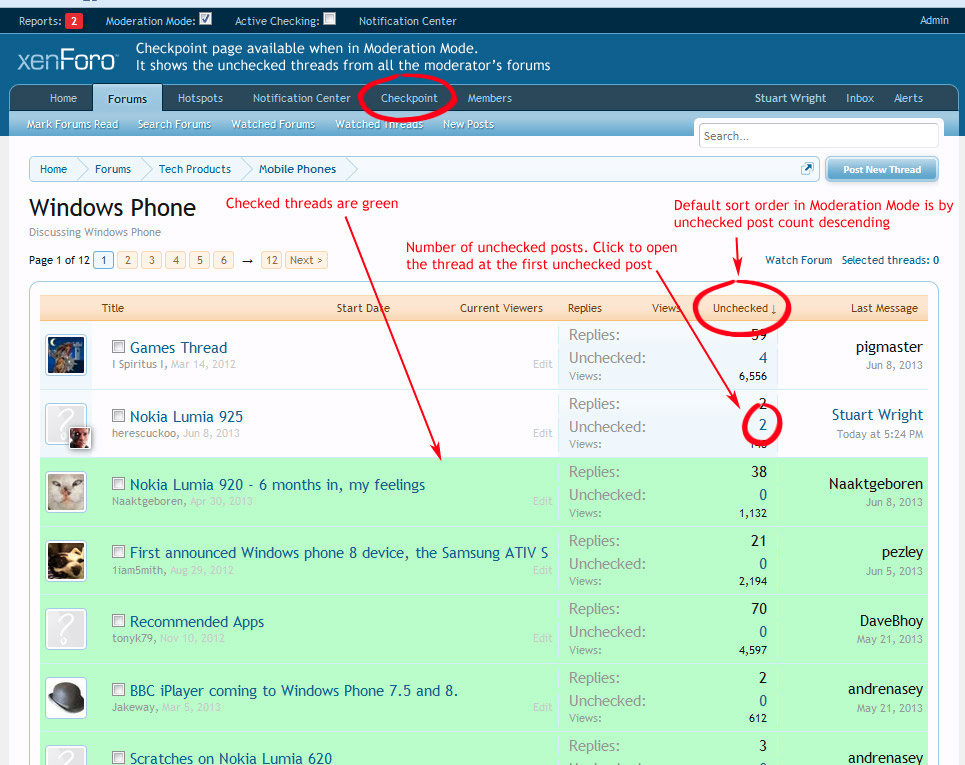Select the Recommended Apps checkbox
Screen dimensions: 965x765
click(x=118, y=620)
